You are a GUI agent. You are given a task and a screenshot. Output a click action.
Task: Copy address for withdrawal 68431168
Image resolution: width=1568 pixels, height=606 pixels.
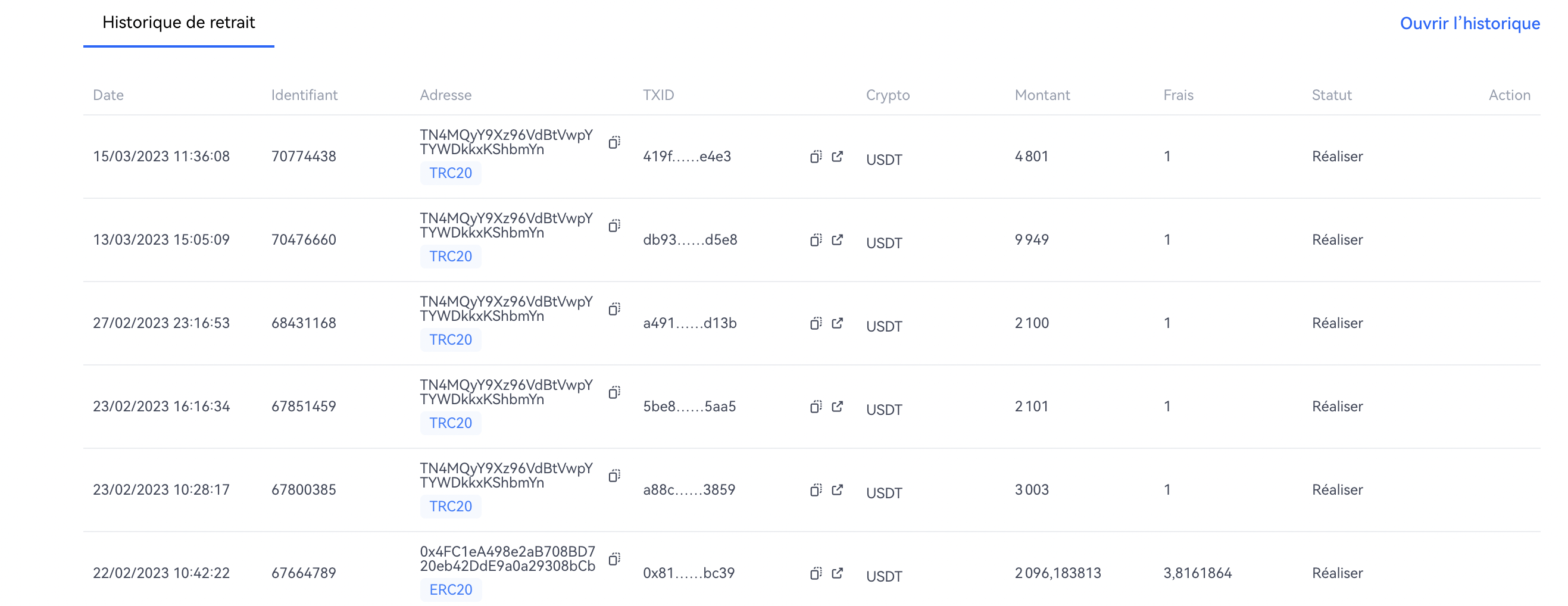click(x=614, y=309)
